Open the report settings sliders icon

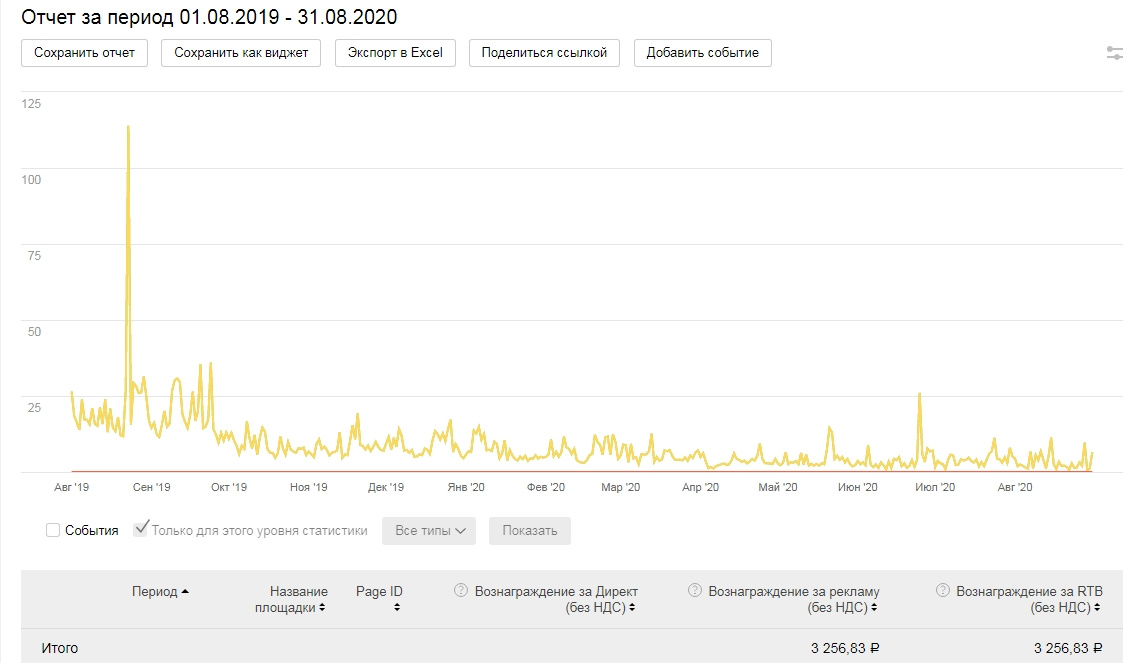pyautogui.click(x=1114, y=53)
